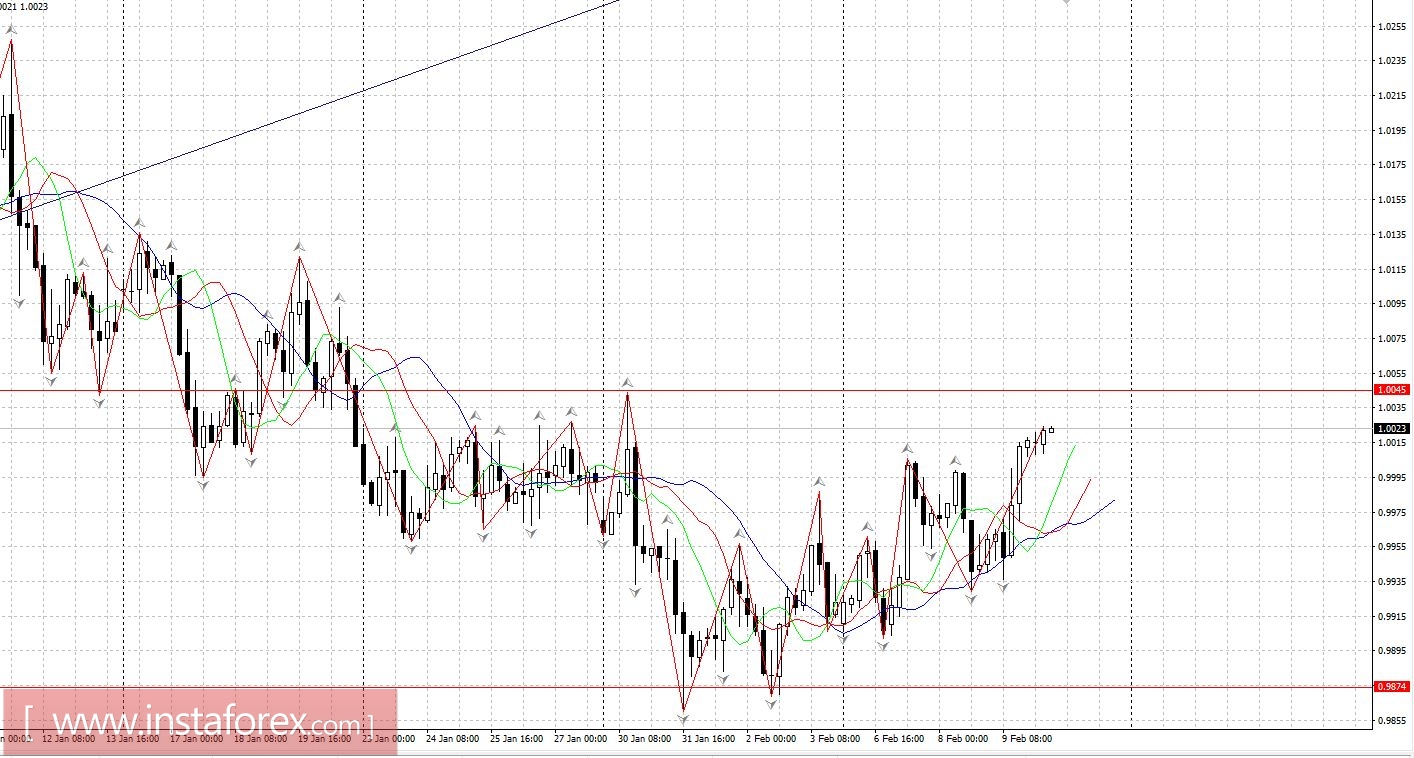The width and height of the screenshot is (1414, 758).
Task: Select the 13 Jan 16:00 time label
Action: point(133,739)
